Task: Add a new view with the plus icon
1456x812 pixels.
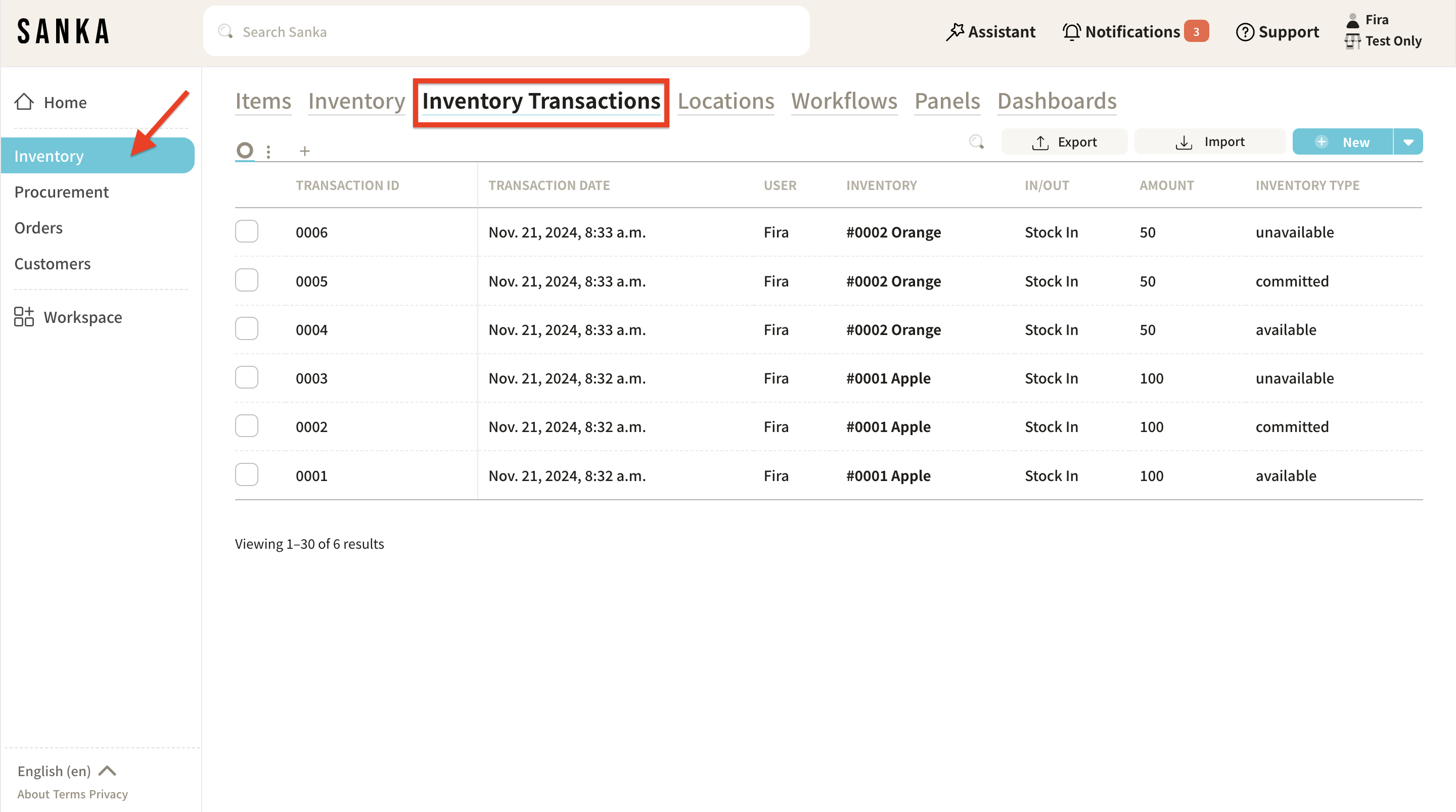Action: point(305,151)
